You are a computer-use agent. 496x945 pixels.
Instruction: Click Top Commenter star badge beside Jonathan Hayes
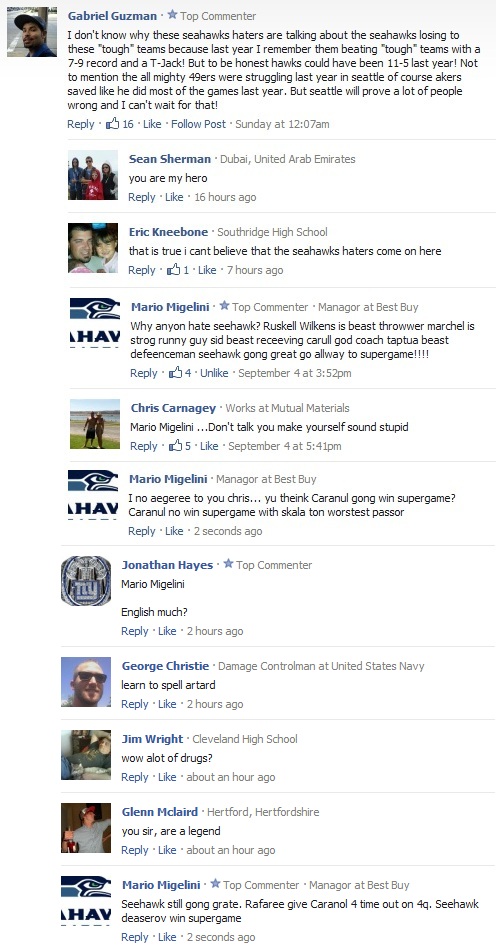pyautogui.click(x=228, y=564)
